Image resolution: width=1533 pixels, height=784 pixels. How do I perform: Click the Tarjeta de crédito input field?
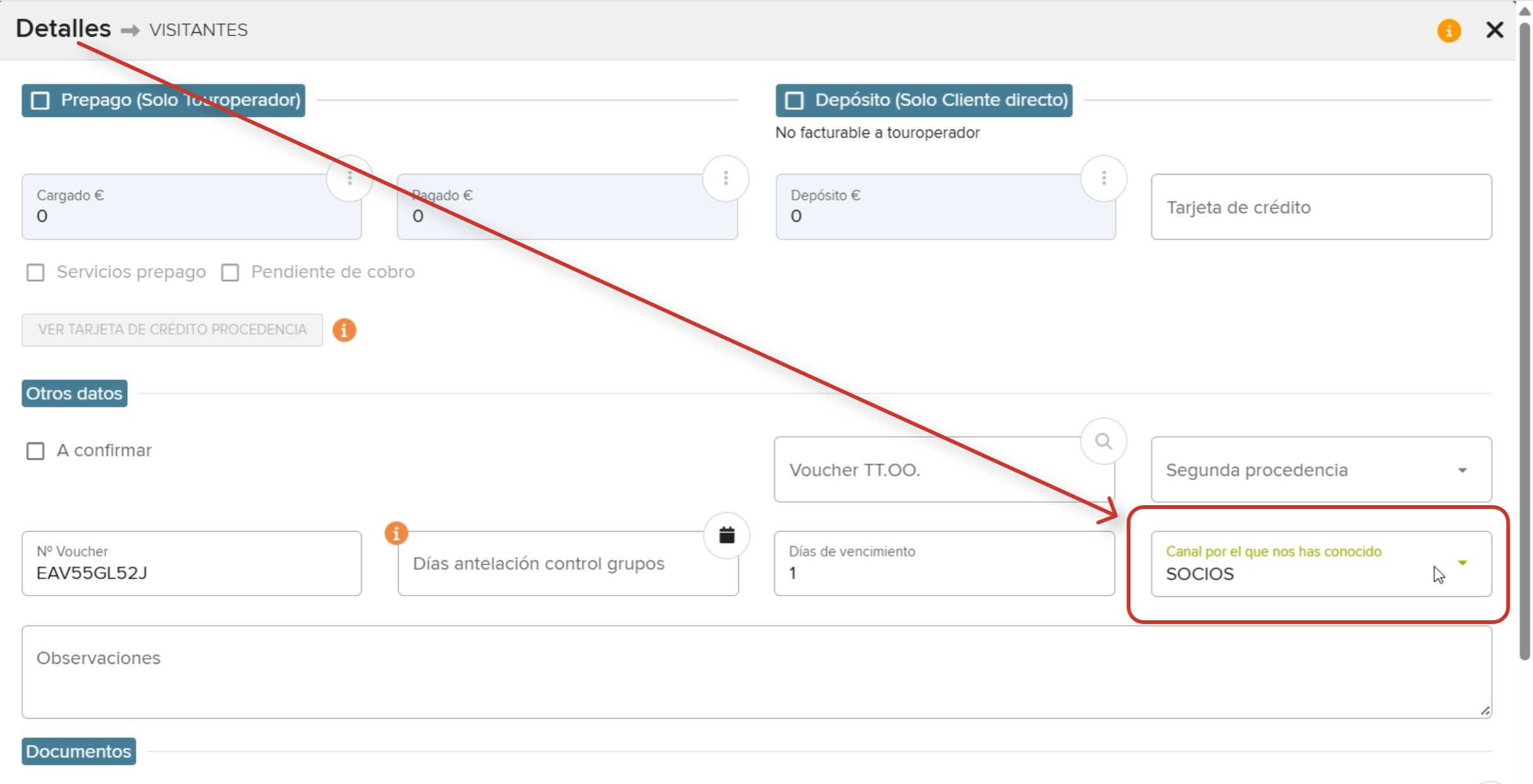pos(1321,207)
